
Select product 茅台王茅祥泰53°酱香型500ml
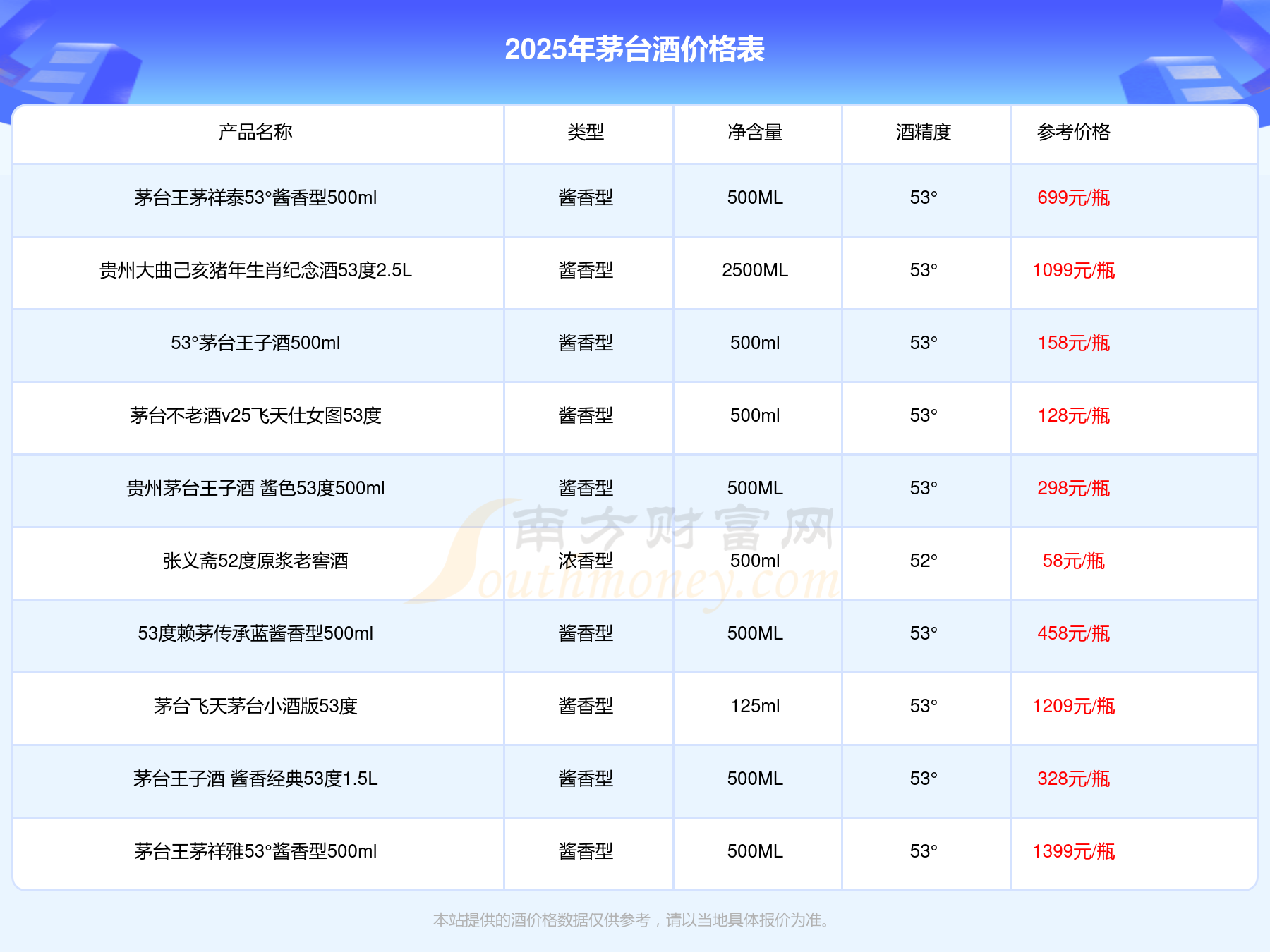(255, 197)
